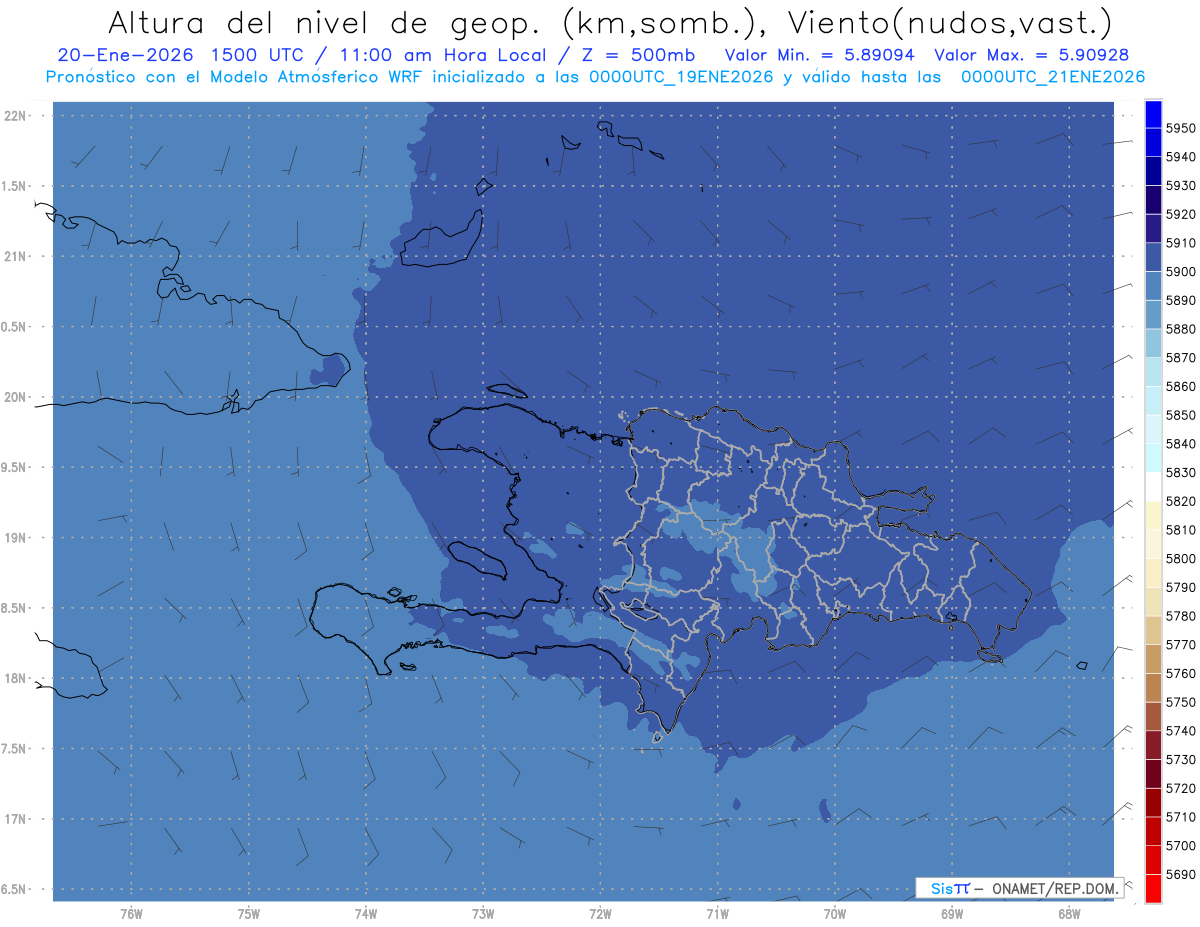Click the '18N' latitude label
The width and height of the screenshot is (1200, 927).
click(x=14, y=678)
